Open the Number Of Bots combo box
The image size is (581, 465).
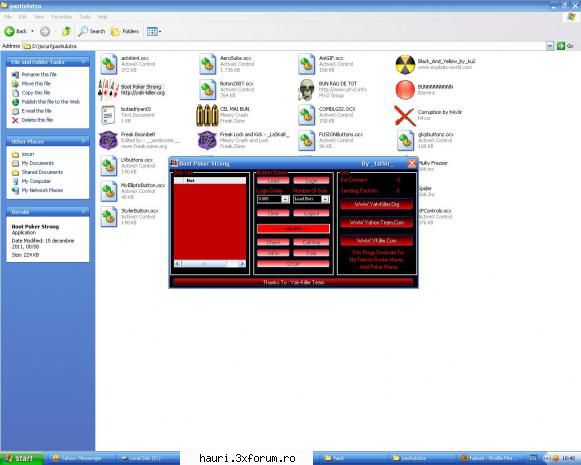(325, 199)
